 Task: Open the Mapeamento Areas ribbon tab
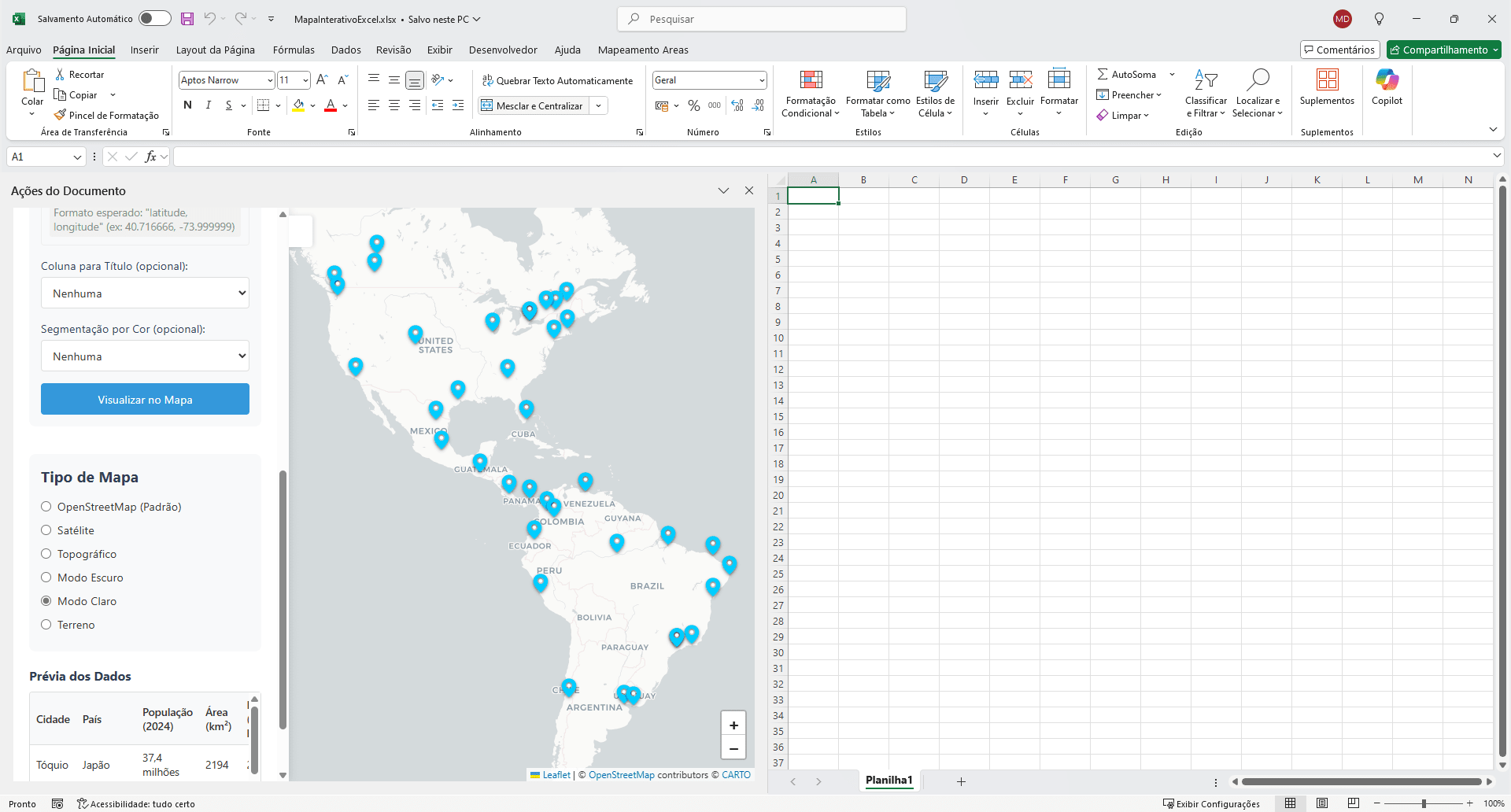point(642,50)
